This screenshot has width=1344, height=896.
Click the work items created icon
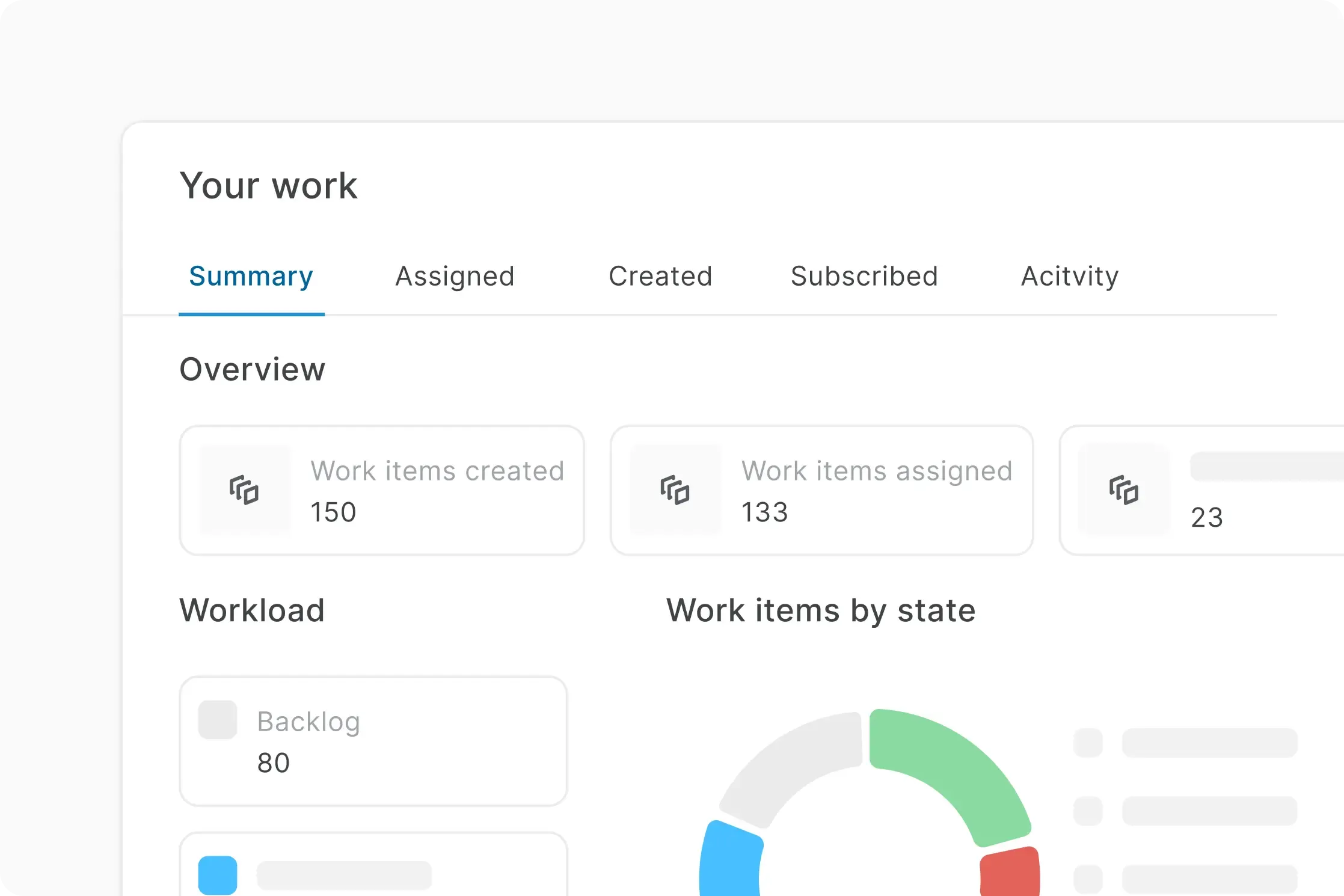244,490
